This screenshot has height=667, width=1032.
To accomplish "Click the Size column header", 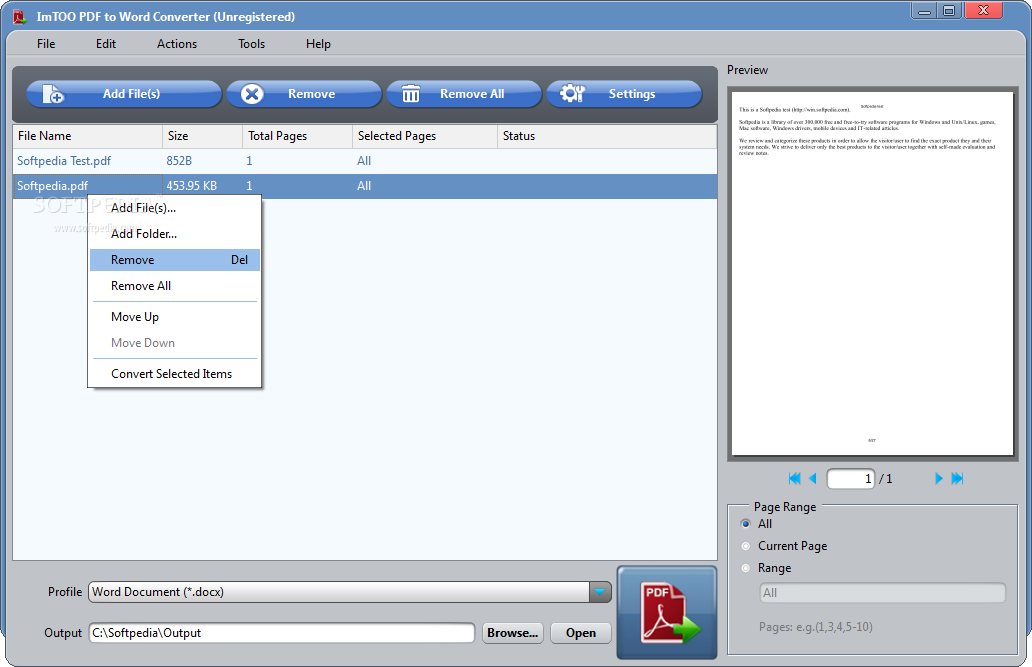I will pyautogui.click(x=203, y=136).
